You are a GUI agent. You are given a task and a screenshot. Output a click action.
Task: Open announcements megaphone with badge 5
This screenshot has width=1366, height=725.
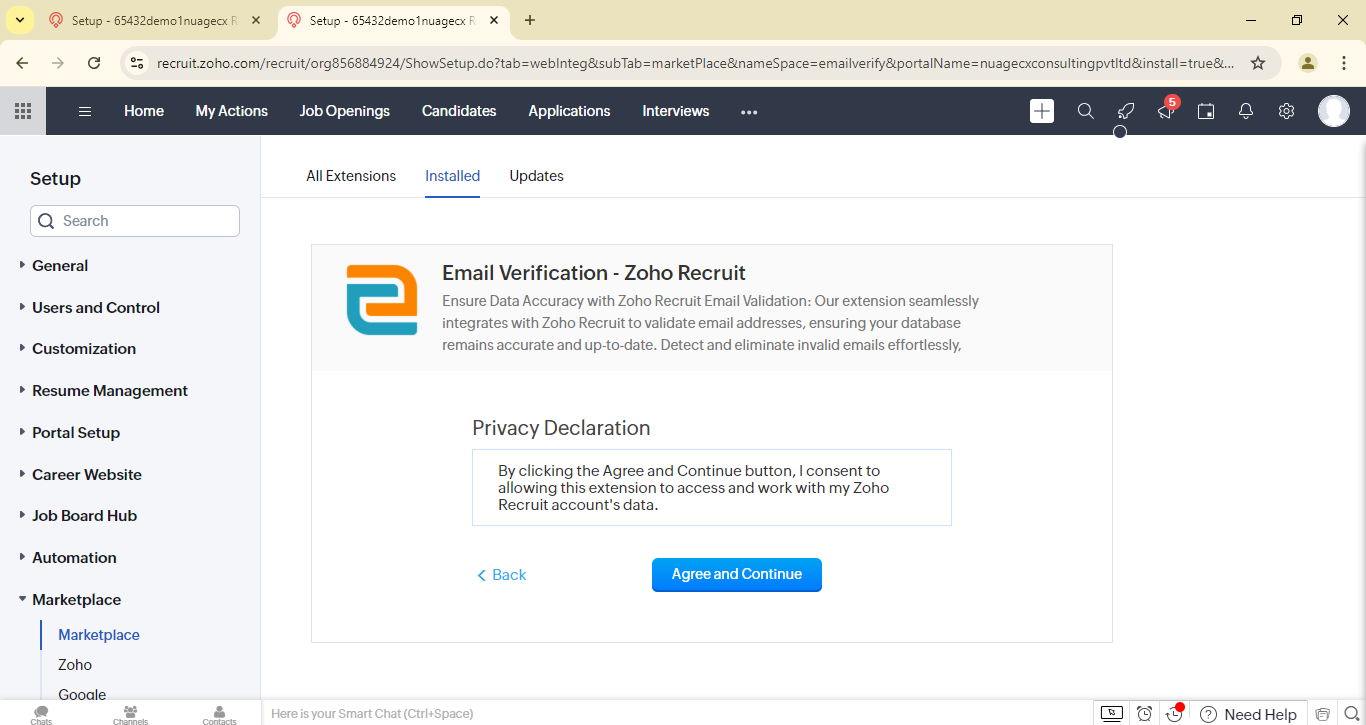[1166, 109]
